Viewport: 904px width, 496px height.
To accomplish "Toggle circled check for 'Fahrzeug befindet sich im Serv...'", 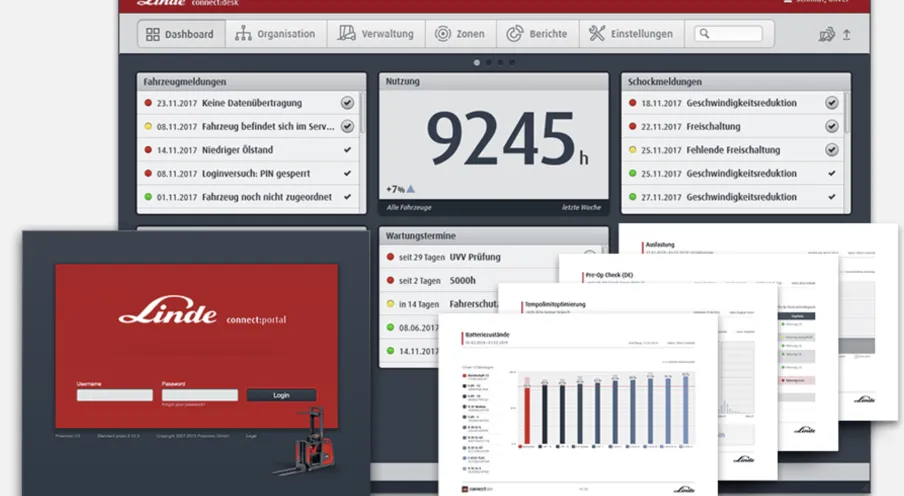I will click(x=347, y=126).
